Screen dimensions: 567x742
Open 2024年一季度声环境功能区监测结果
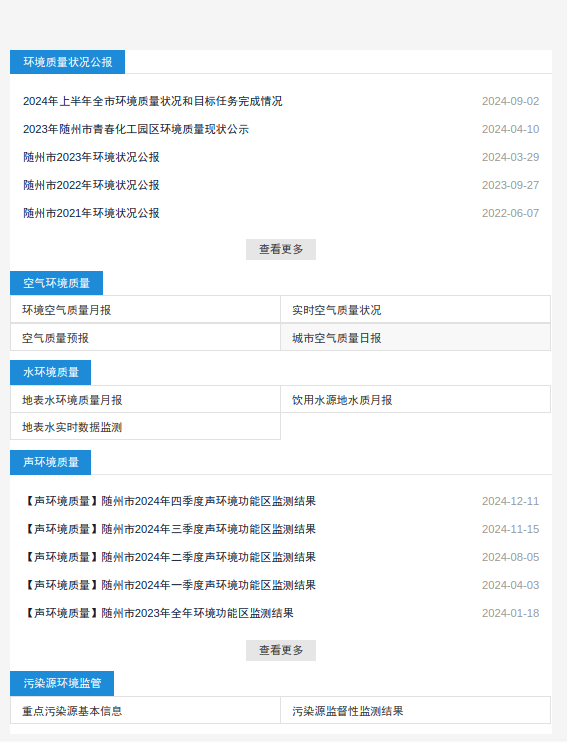click(x=169, y=585)
